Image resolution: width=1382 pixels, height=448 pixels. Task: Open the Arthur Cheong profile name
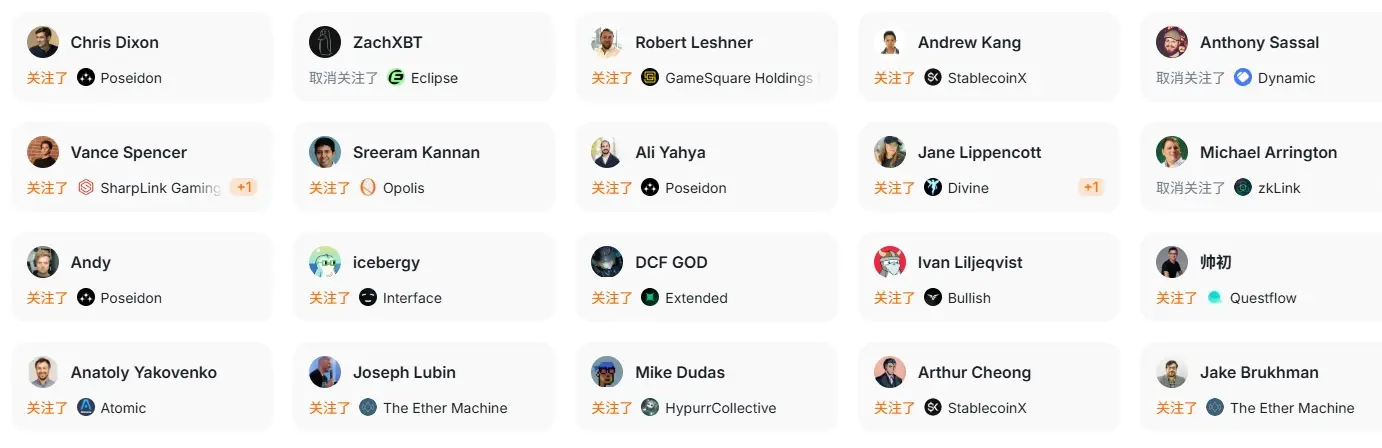pos(974,372)
